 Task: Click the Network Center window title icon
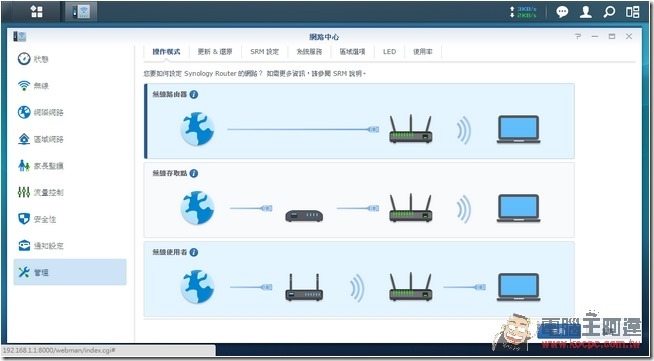[x=20, y=37]
